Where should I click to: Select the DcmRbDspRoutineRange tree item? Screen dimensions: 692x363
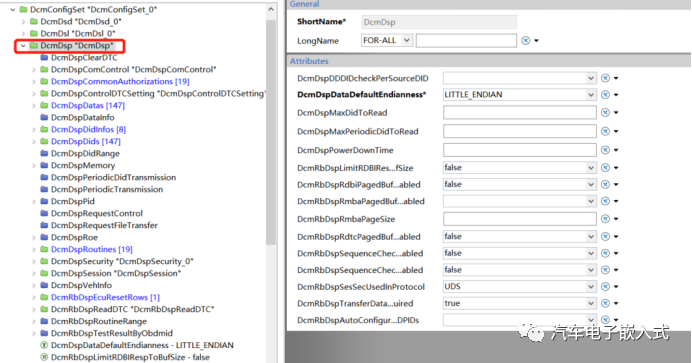pyautogui.click(x=99, y=322)
